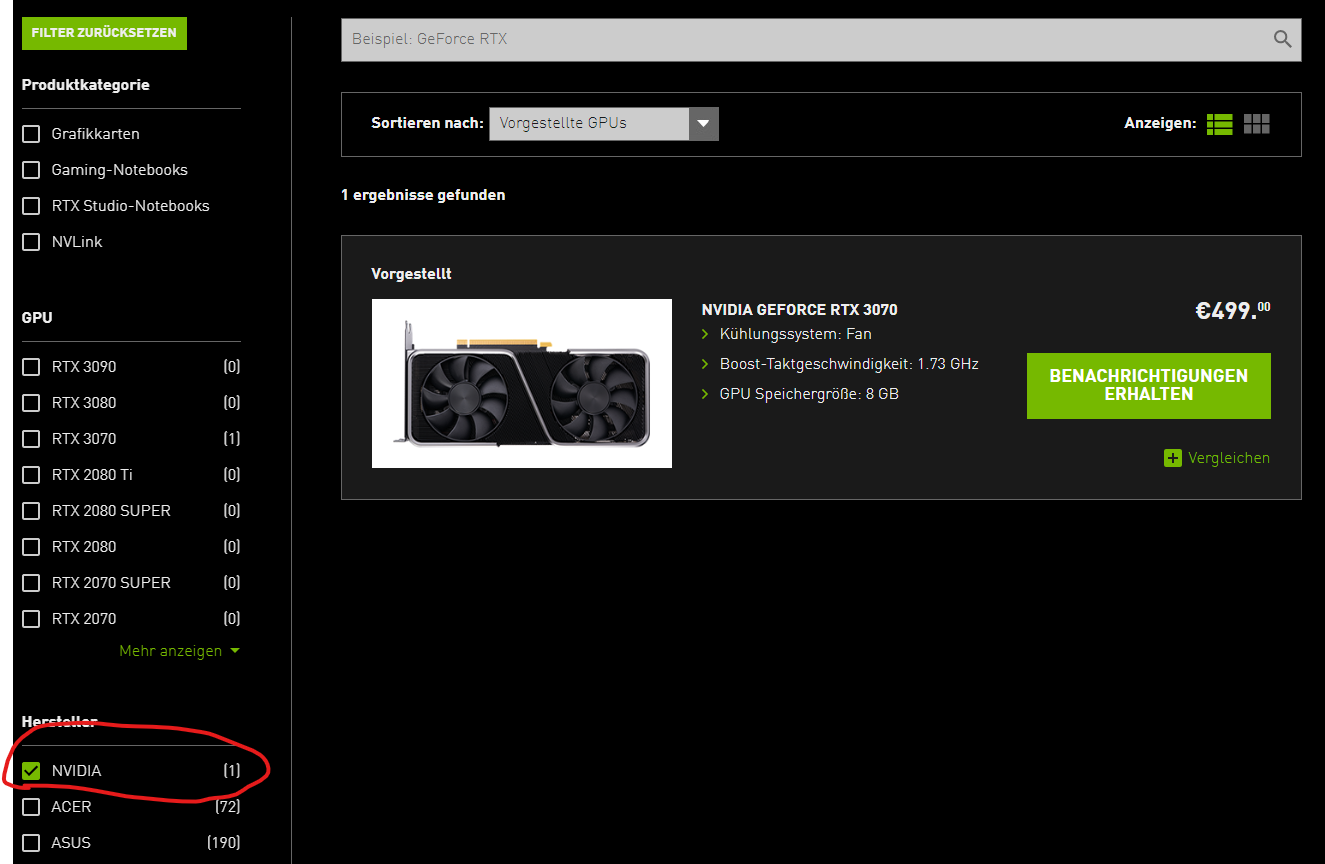Click the ACER count (72)
This screenshot has width=1325, height=864.
tap(228, 807)
